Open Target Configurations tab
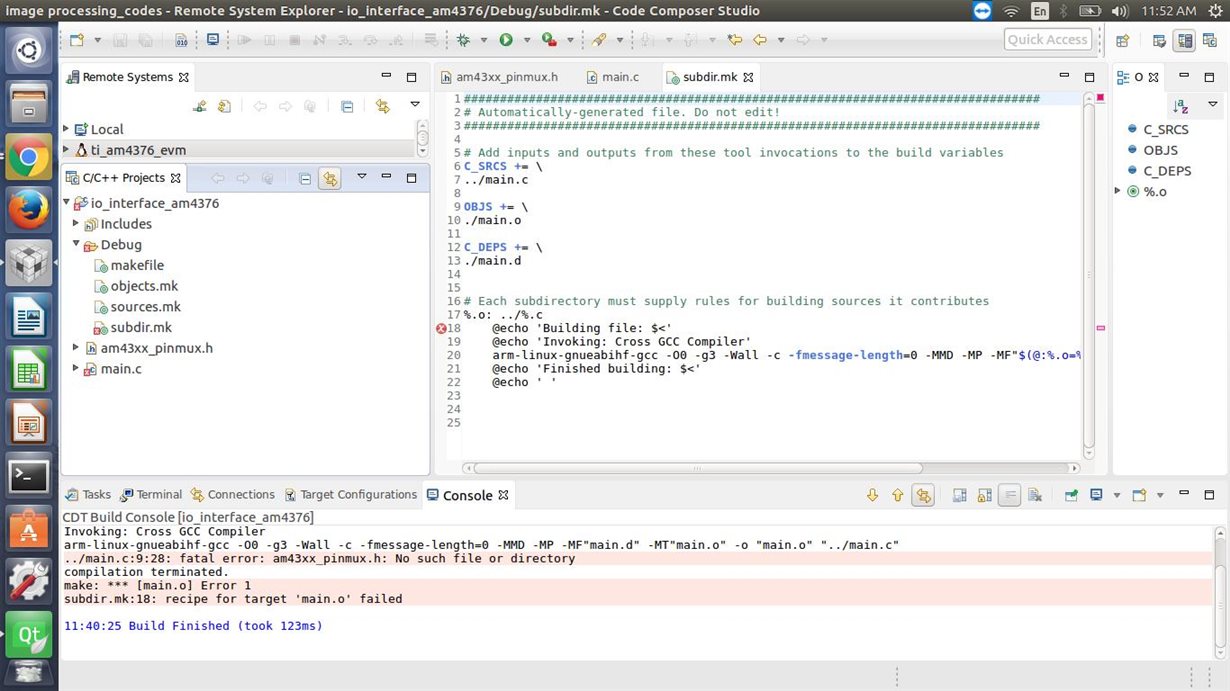1230x691 pixels. [350, 495]
